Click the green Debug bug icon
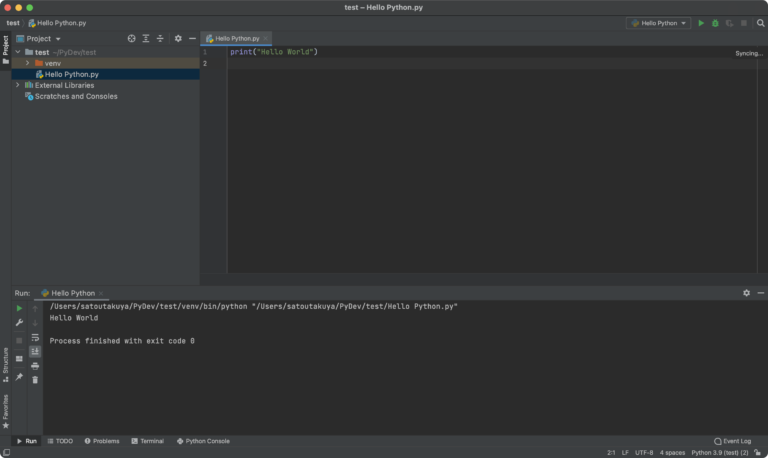768x458 pixels. (715, 23)
